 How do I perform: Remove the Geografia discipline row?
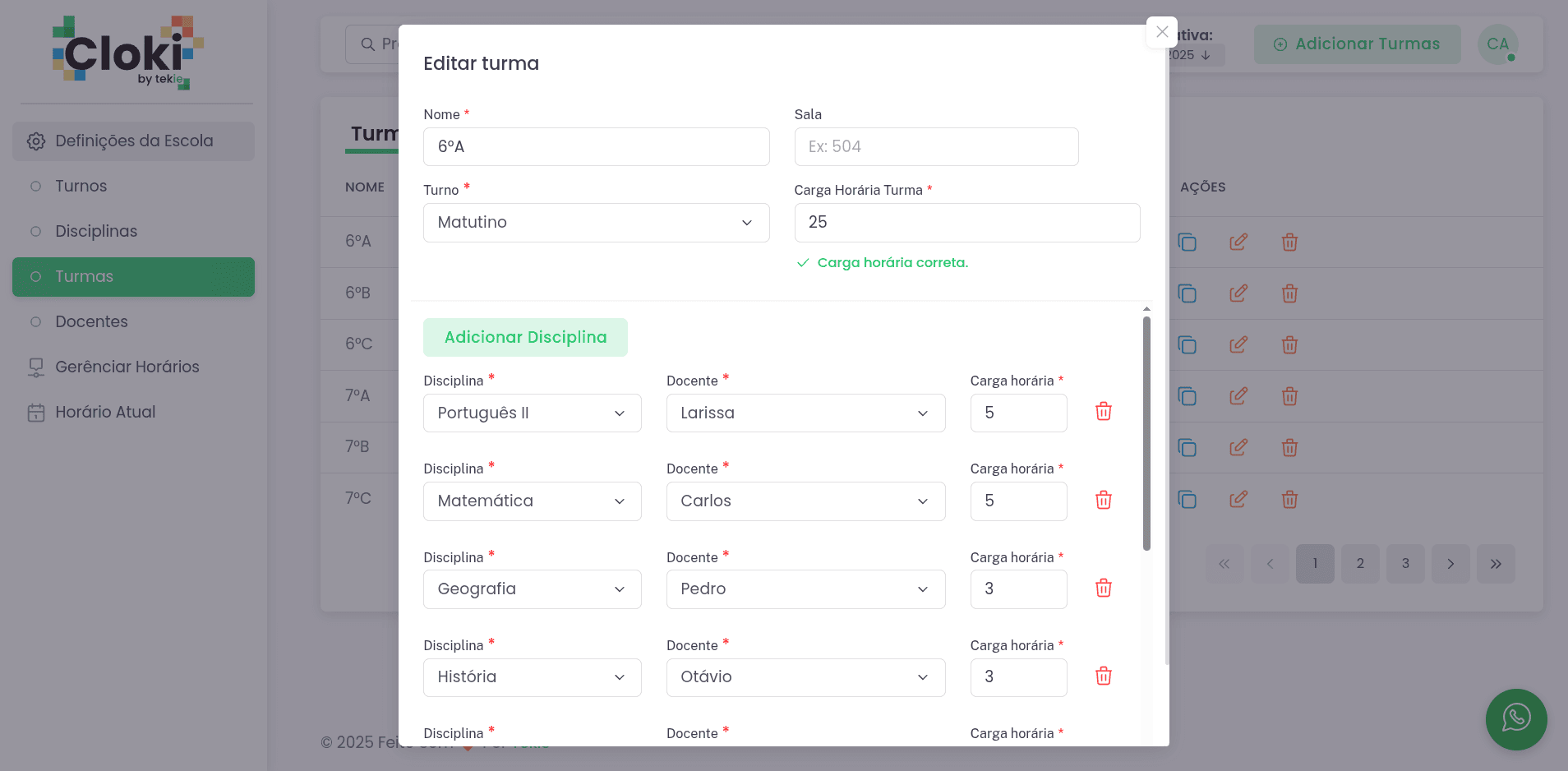click(x=1103, y=588)
